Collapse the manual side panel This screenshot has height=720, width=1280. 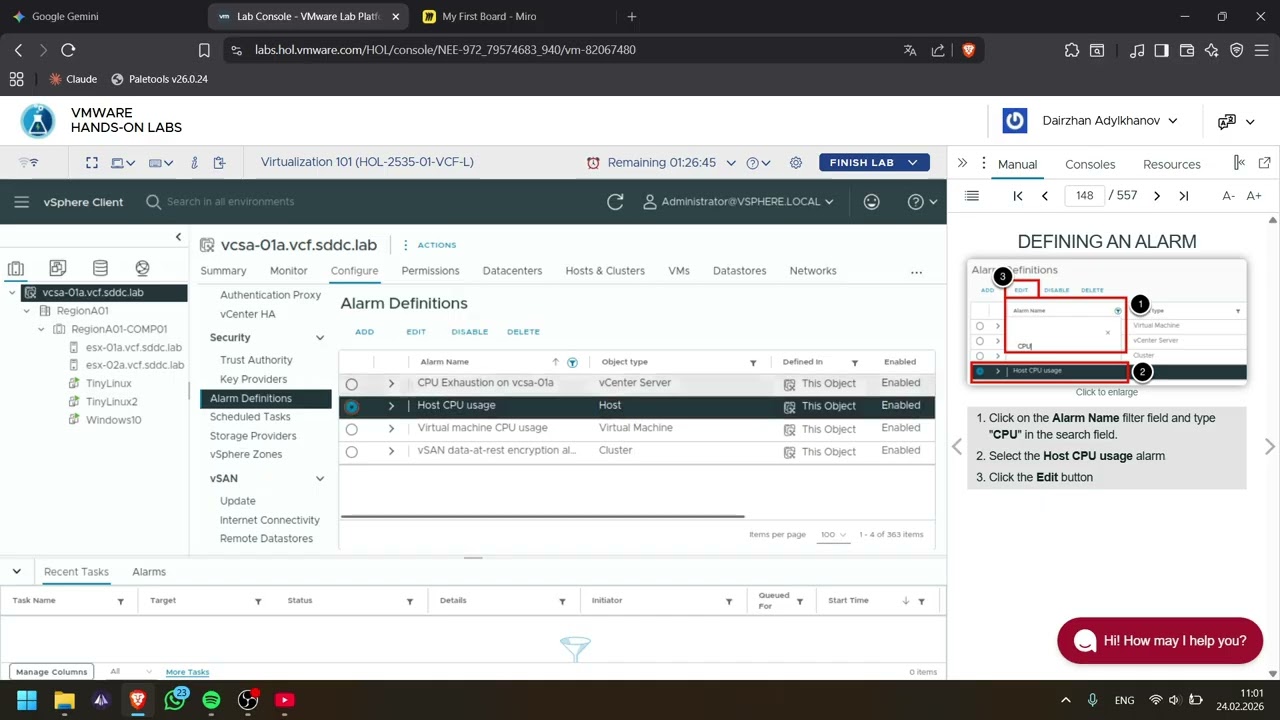click(962, 163)
